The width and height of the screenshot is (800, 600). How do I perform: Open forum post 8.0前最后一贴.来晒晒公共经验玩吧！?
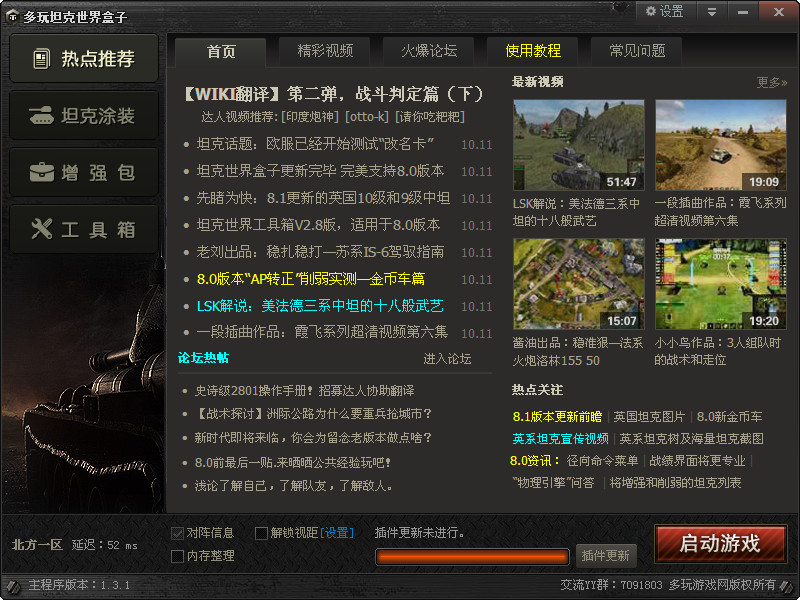pos(293,463)
